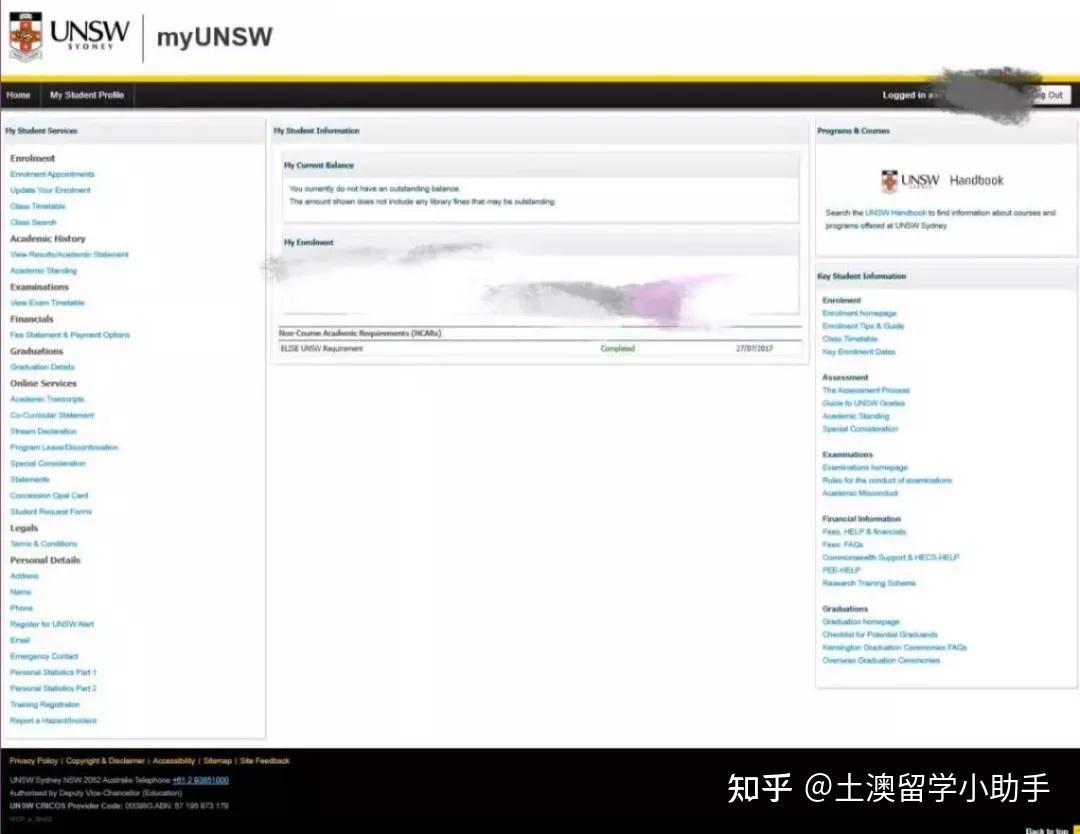The width and height of the screenshot is (1080, 834).
Task: Click the UNSW crest logo
Action: [x=25, y=32]
